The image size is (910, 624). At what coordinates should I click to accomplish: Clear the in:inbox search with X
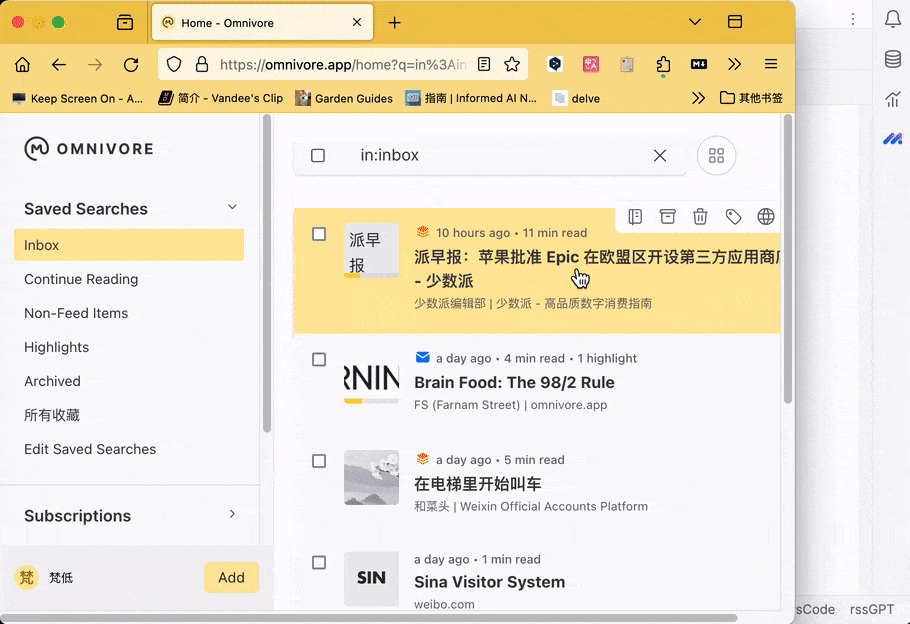(660, 156)
